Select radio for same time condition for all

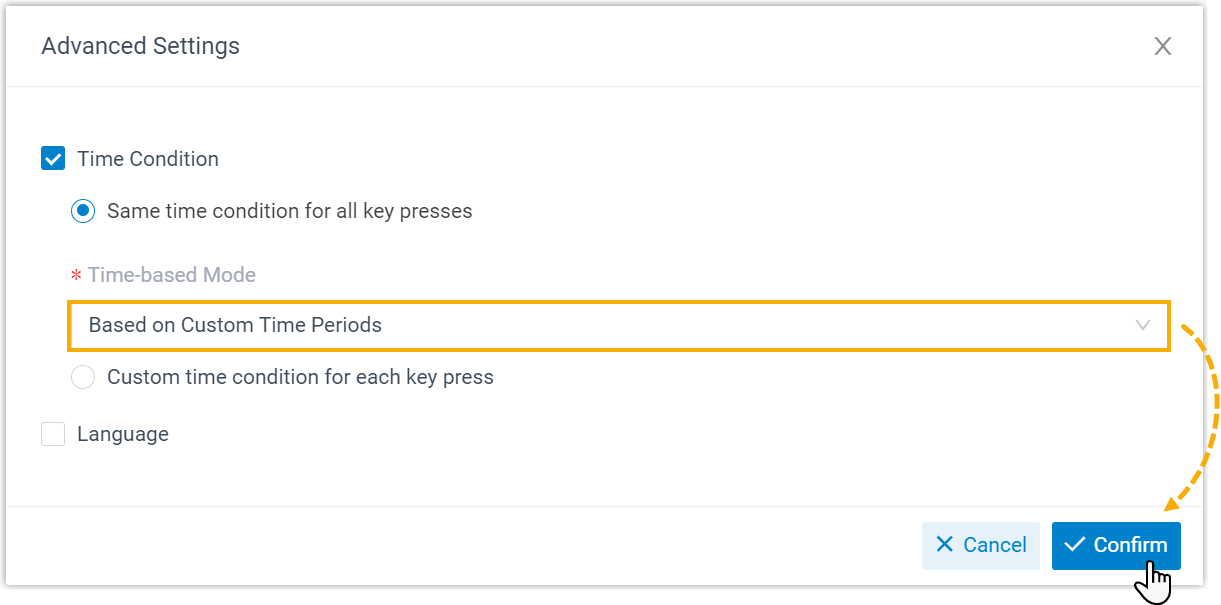point(83,211)
